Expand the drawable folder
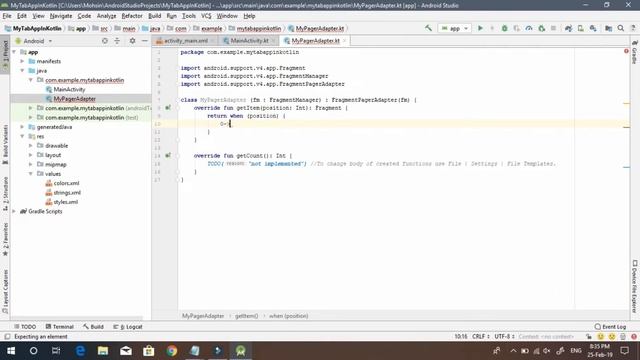The height and width of the screenshot is (360, 640). (31, 146)
